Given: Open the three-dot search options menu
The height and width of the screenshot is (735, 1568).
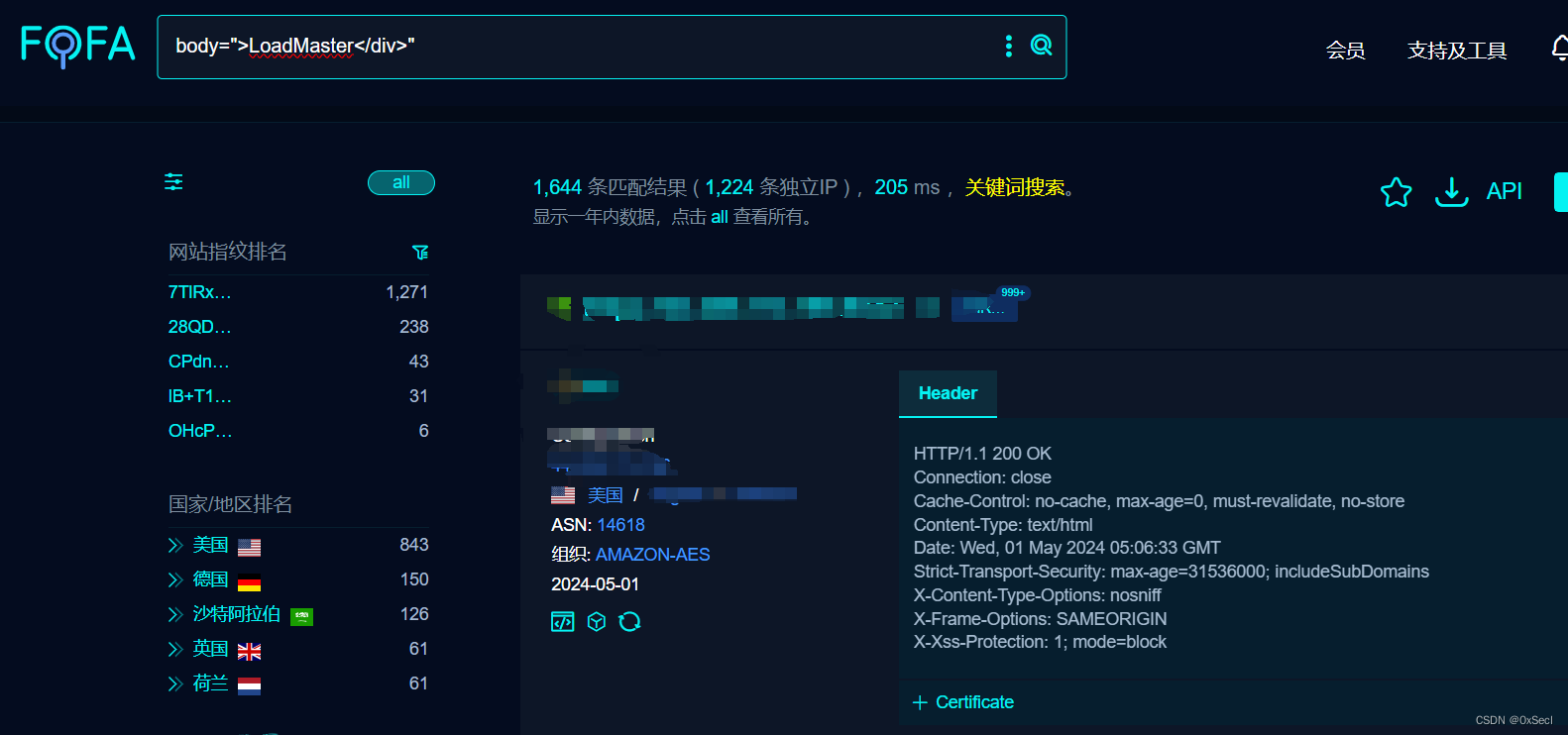Looking at the screenshot, I should (x=1009, y=46).
